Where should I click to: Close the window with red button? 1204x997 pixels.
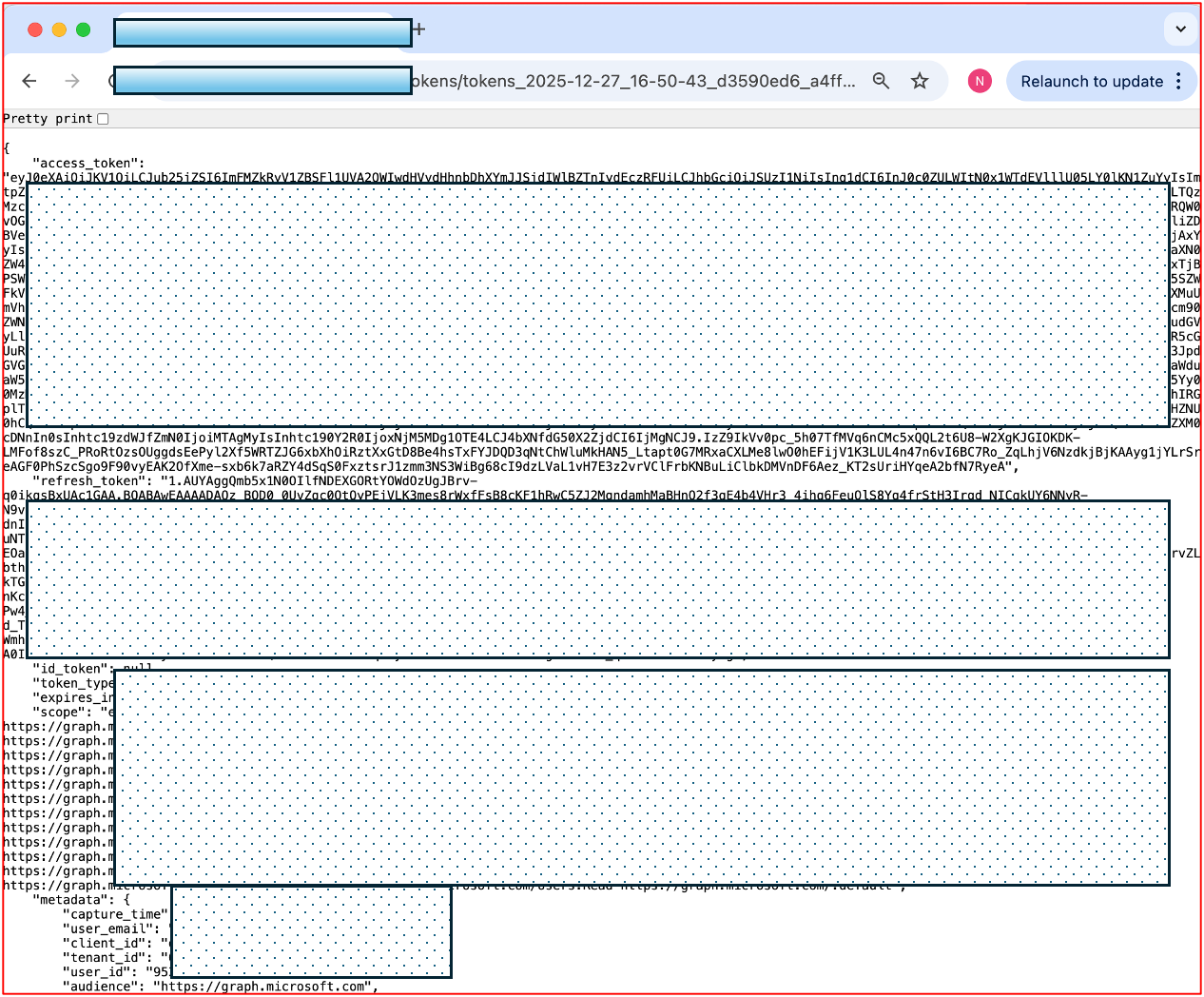(x=35, y=29)
